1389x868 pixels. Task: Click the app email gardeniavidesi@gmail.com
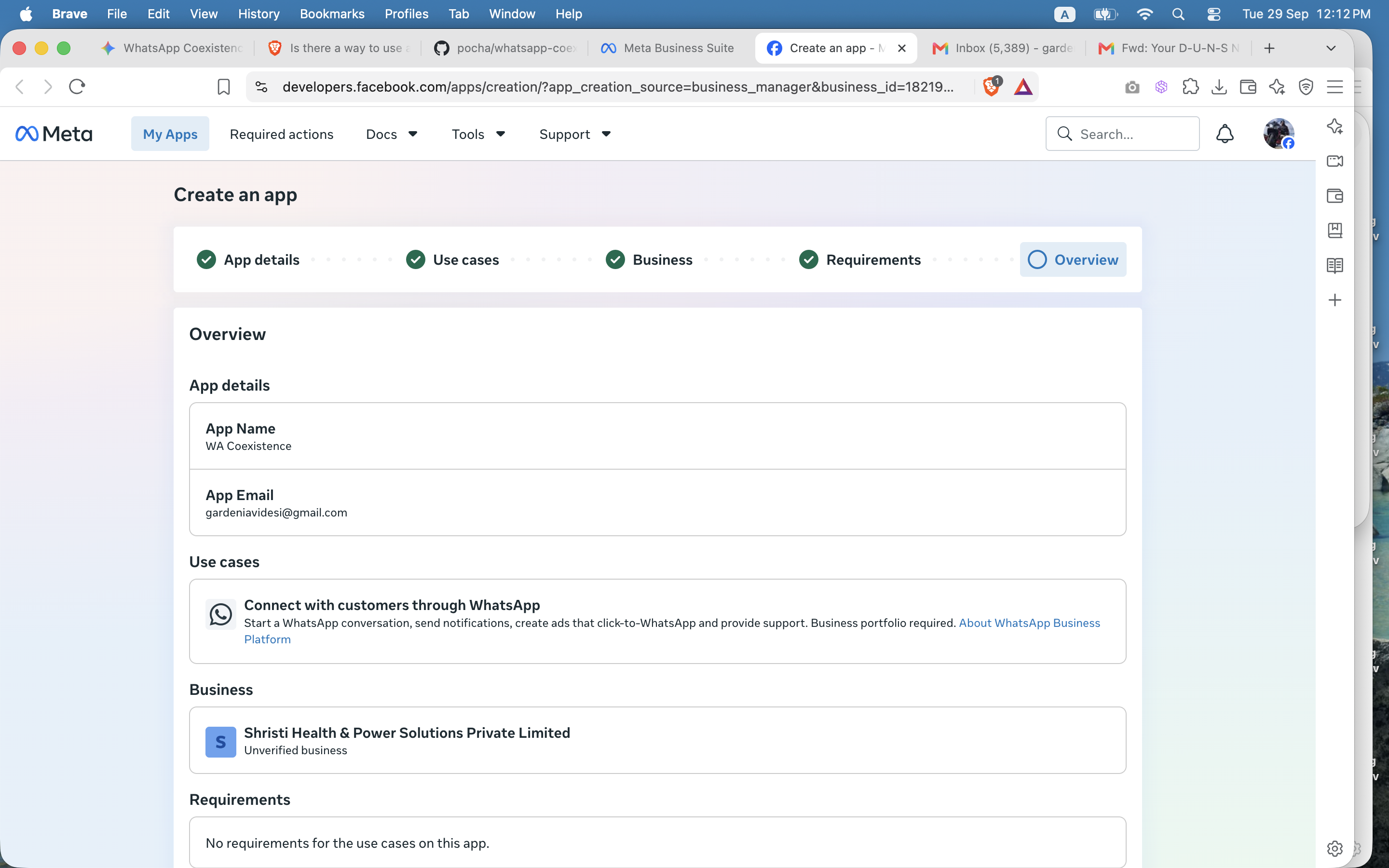276,513
